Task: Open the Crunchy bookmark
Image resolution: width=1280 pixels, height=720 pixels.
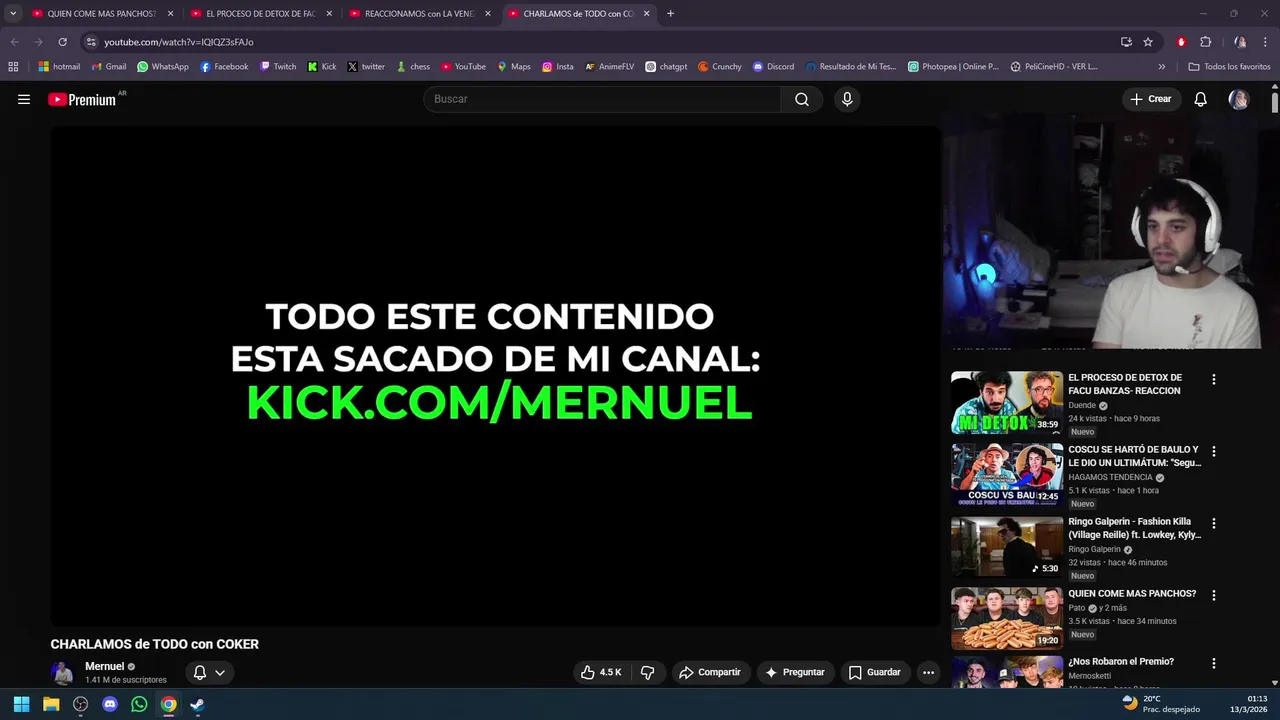Action: coord(720,67)
